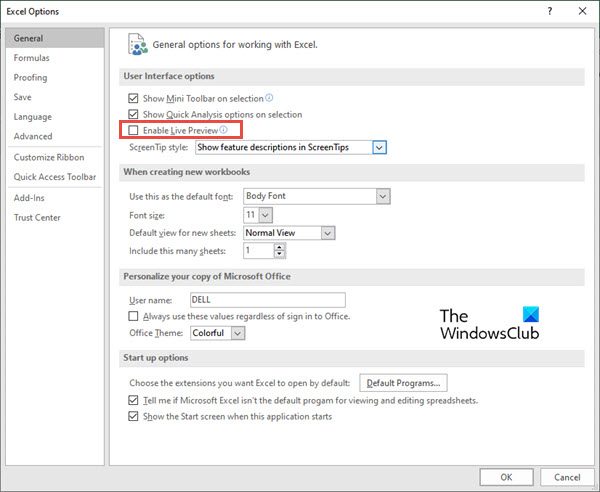
Task: Click the User name field
Action: click(268, 300)
